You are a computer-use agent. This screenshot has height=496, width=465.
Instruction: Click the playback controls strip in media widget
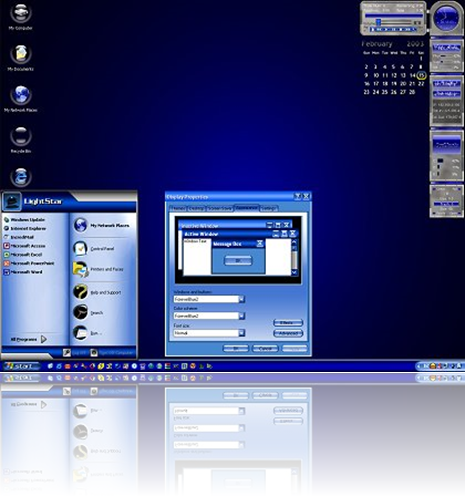pyautogui.click(x=393, y=30)
